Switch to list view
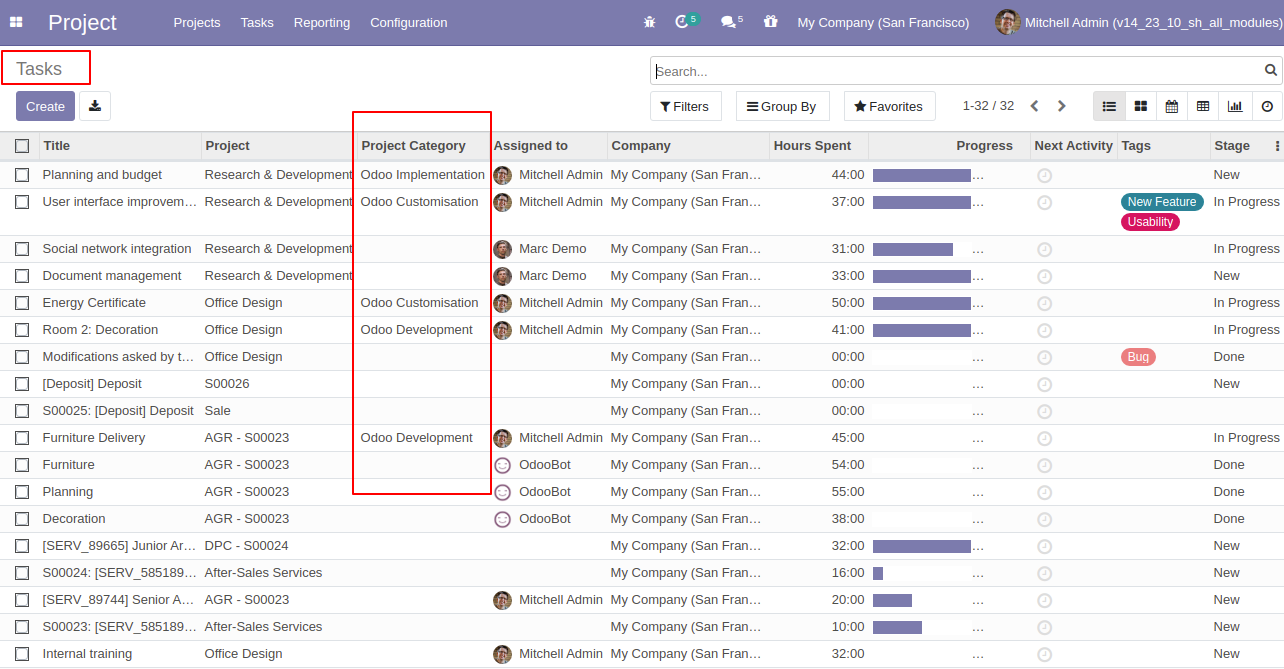1284x669 pixels. (1109, 106)
